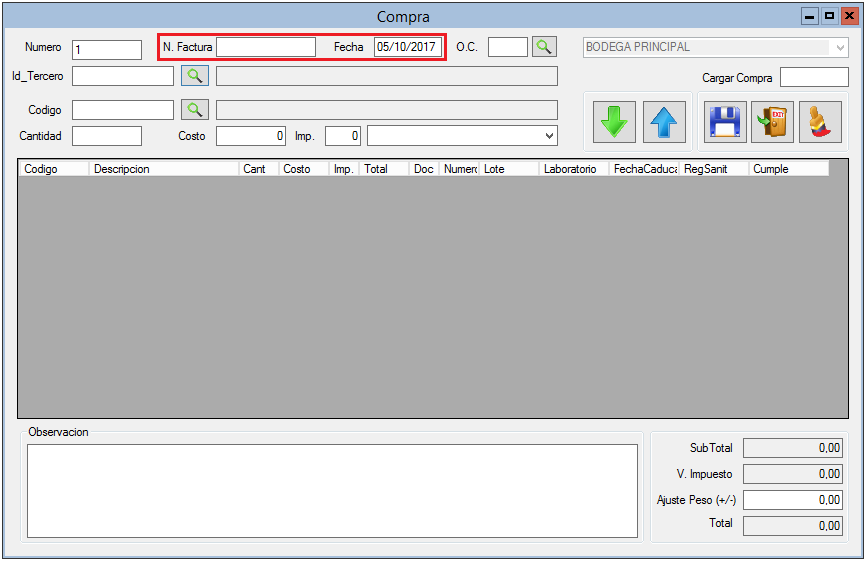Click the Cantidad input field
The height and width of the screenshot is (561, 866).
coord(107,136)
